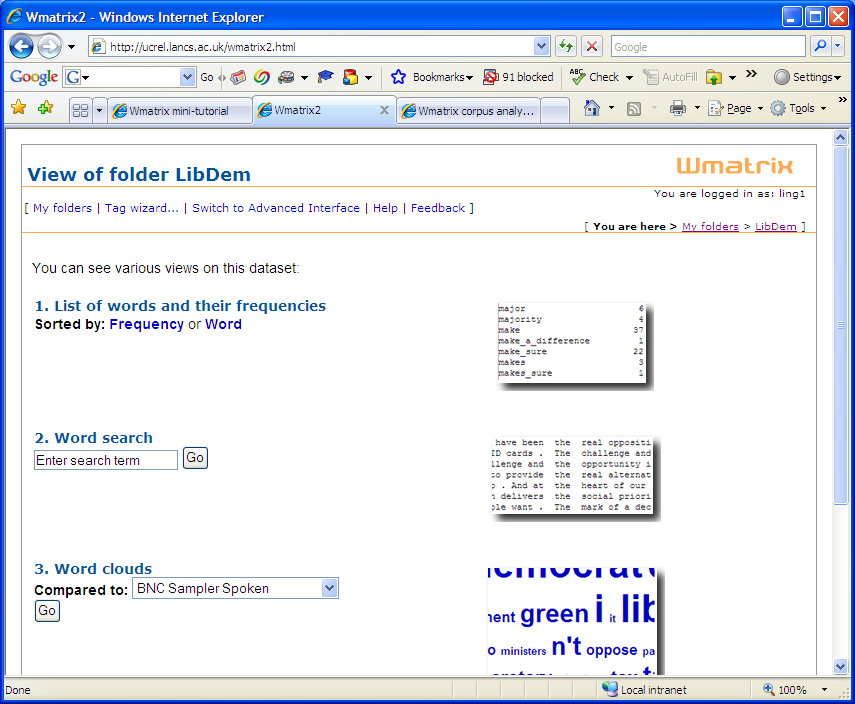Open the Favorites Center star
Viewport: 855px width, 704px height.
[x=18, y=108]
